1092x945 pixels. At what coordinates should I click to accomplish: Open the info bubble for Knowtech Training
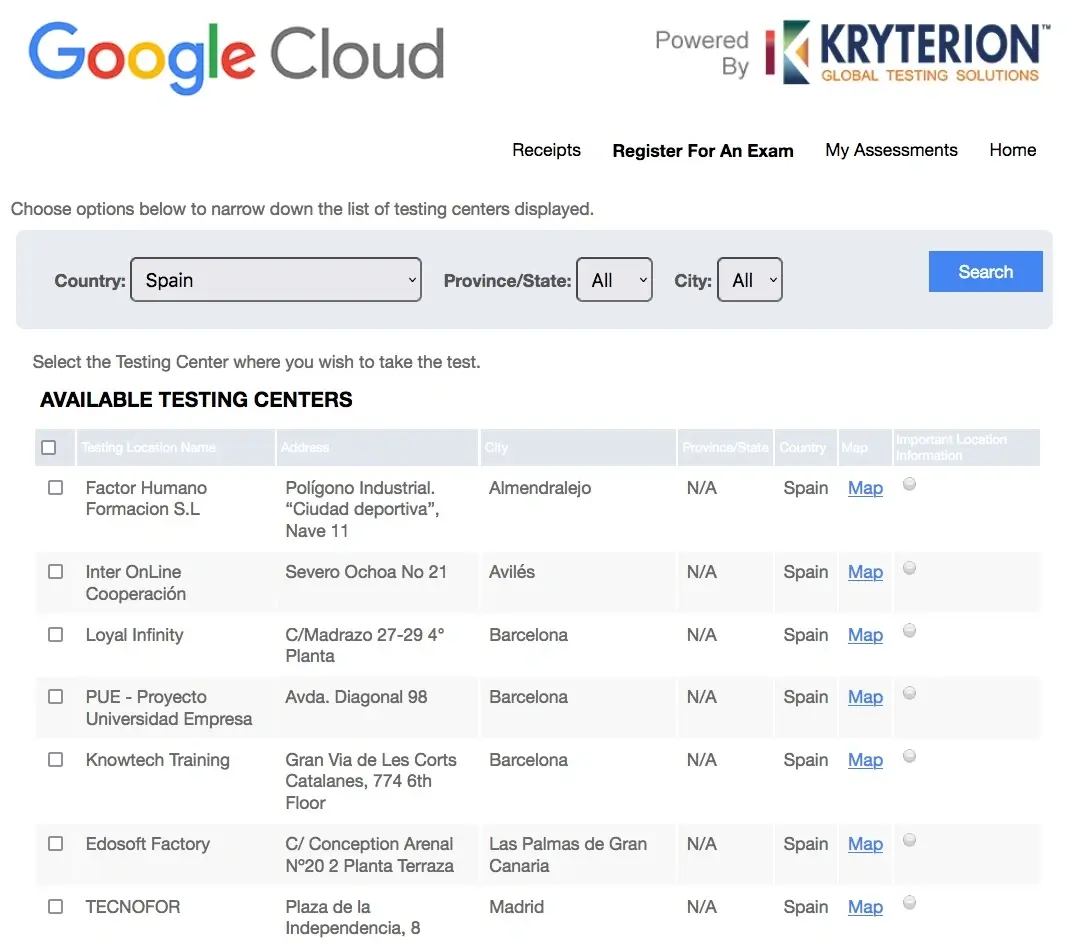909,755
